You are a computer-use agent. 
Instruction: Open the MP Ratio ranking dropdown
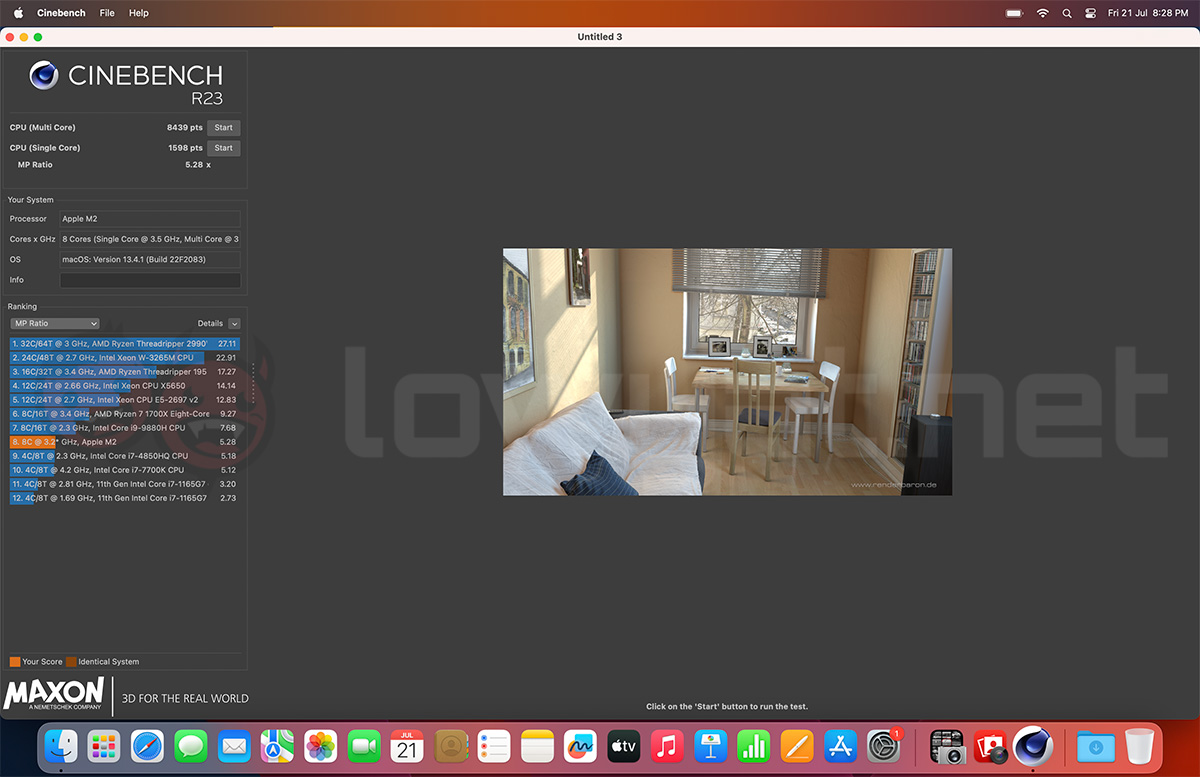tap(55, 324)
